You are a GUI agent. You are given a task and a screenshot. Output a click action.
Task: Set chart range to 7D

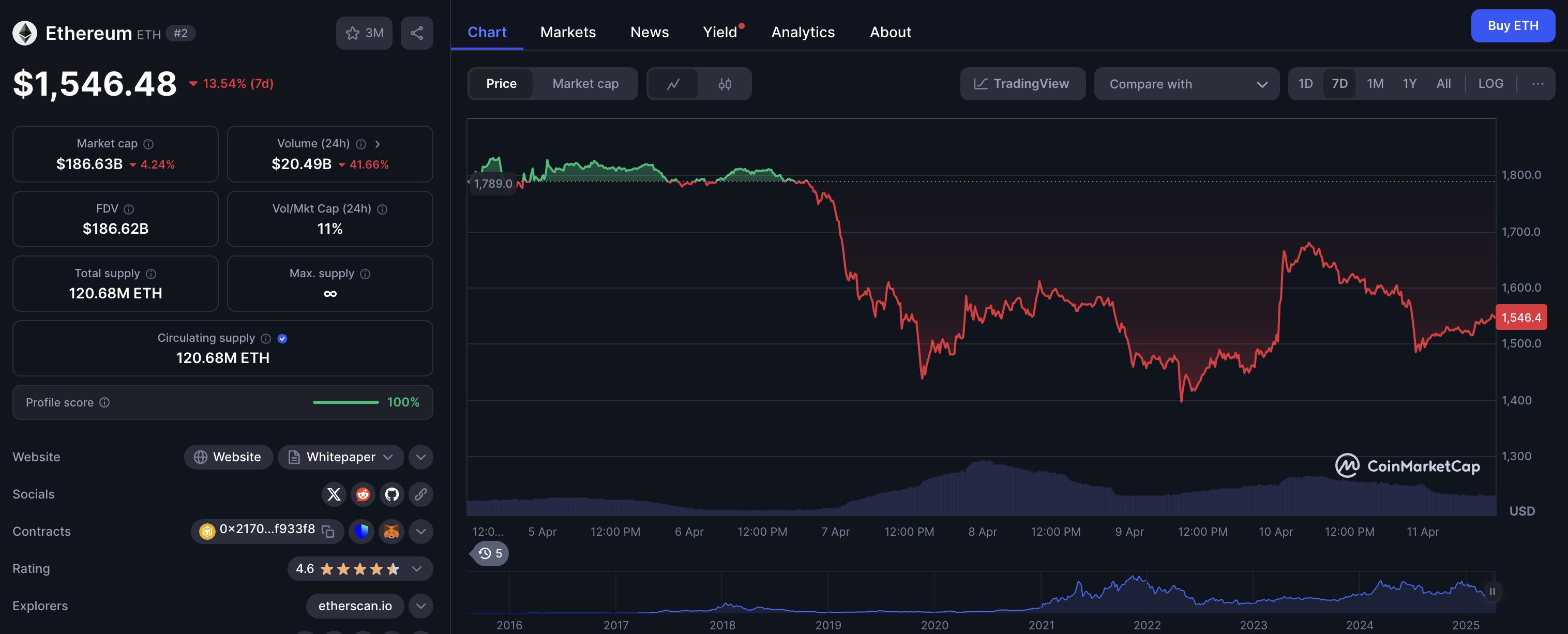(1339, 83)
